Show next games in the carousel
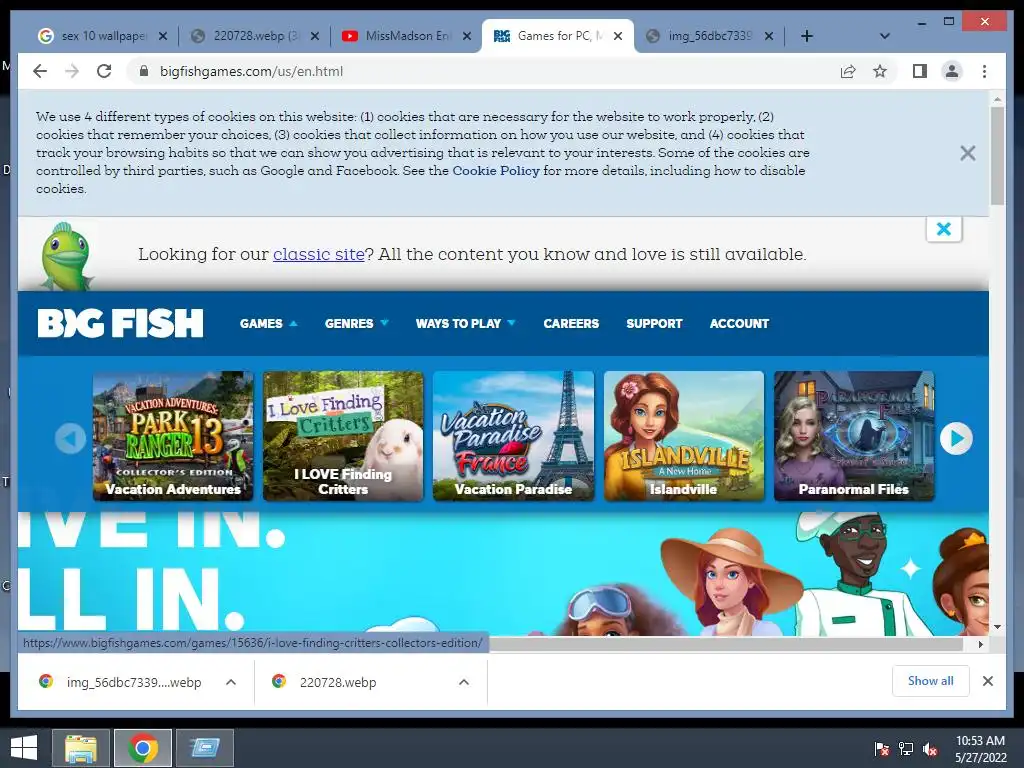 click(956, 438)
